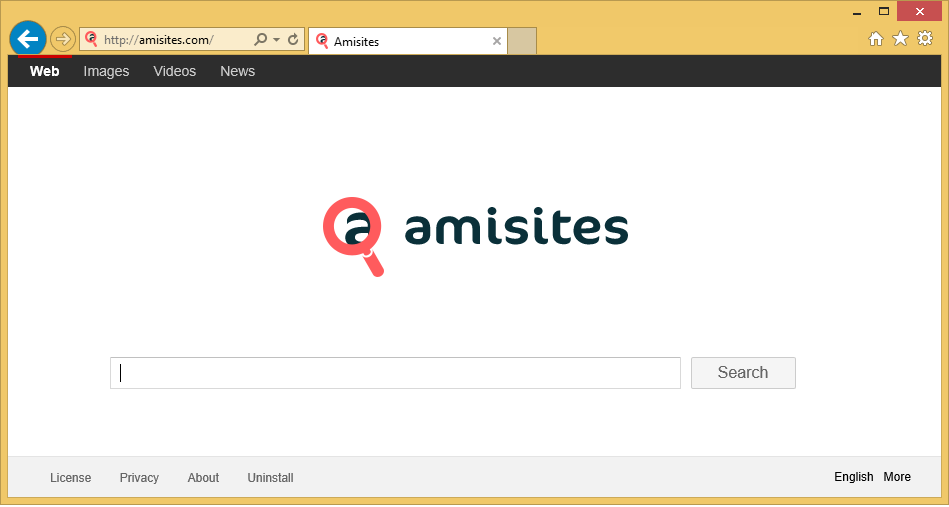Close the Amisites tab

(496, 41)
